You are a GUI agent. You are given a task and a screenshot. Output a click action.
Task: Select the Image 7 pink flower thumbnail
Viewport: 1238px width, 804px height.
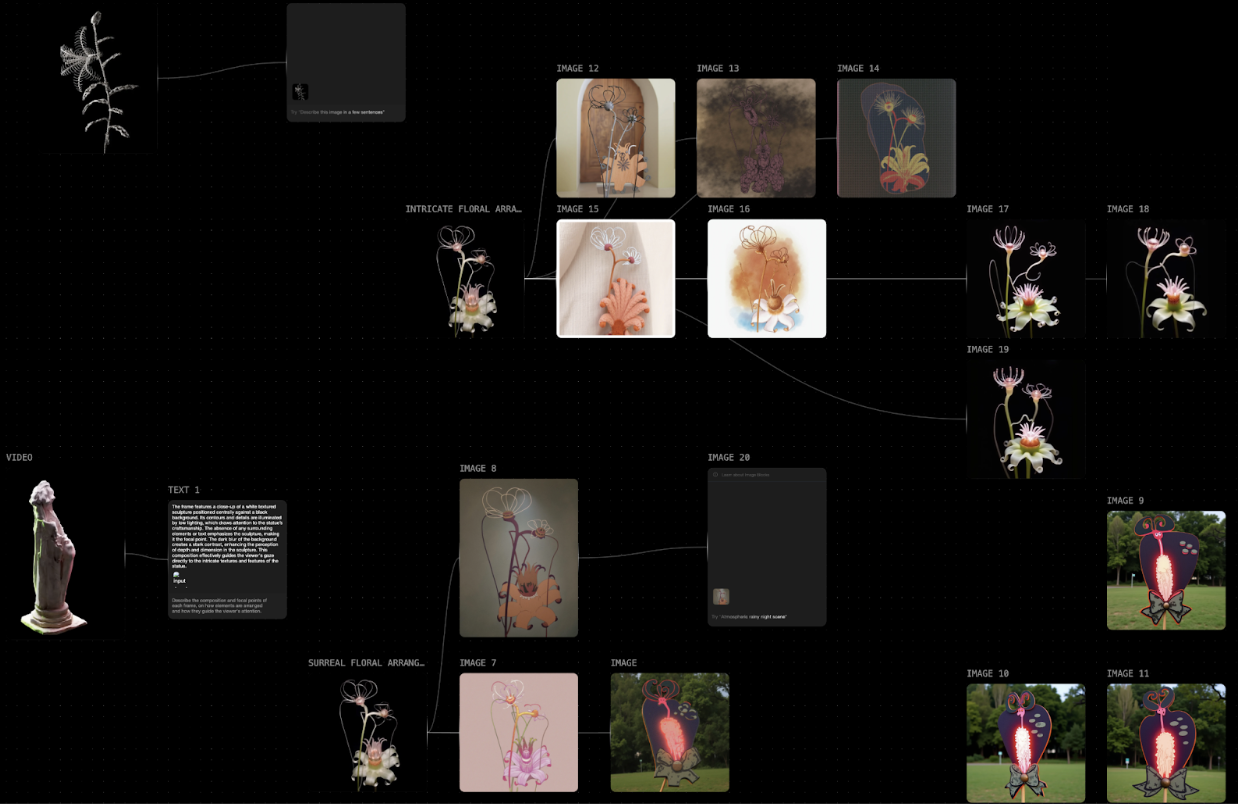click(518, 732)
